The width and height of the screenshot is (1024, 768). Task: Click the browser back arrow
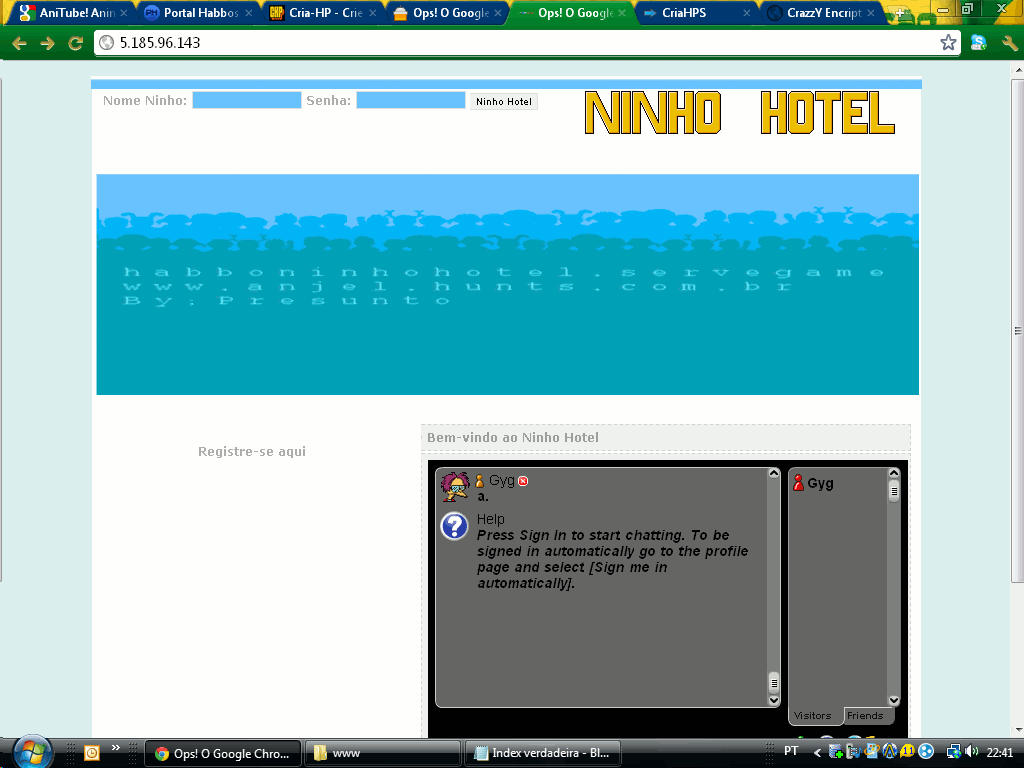19,43
